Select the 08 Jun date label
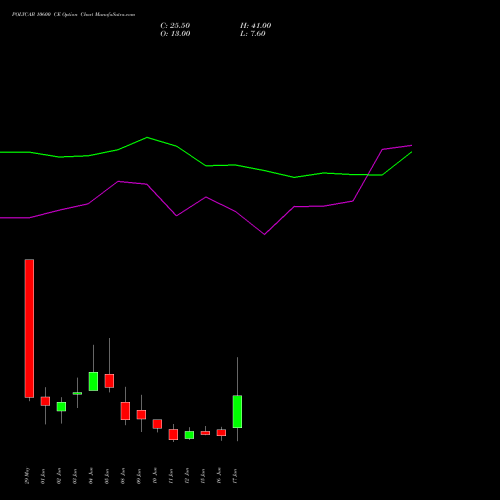 pos(123,476)
